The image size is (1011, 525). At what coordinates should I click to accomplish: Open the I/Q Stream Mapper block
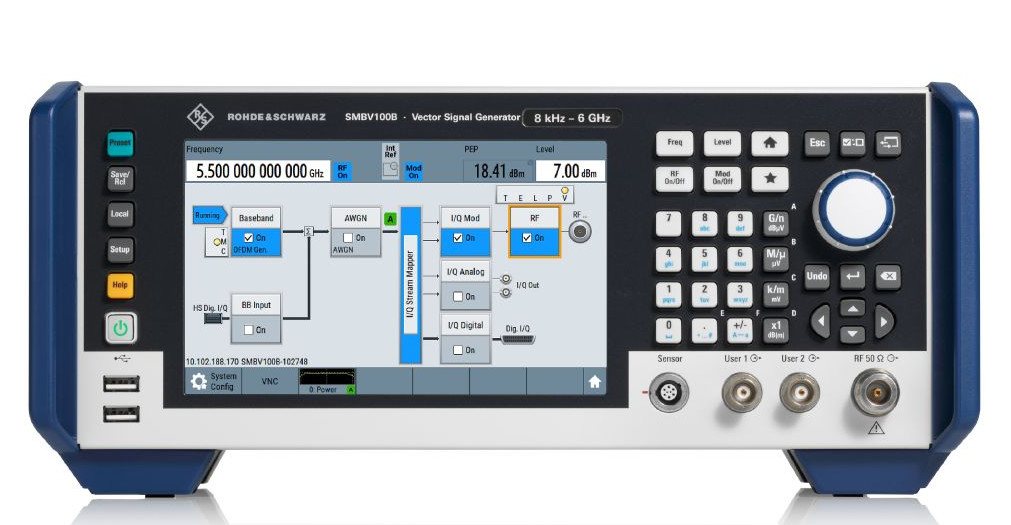409,286
